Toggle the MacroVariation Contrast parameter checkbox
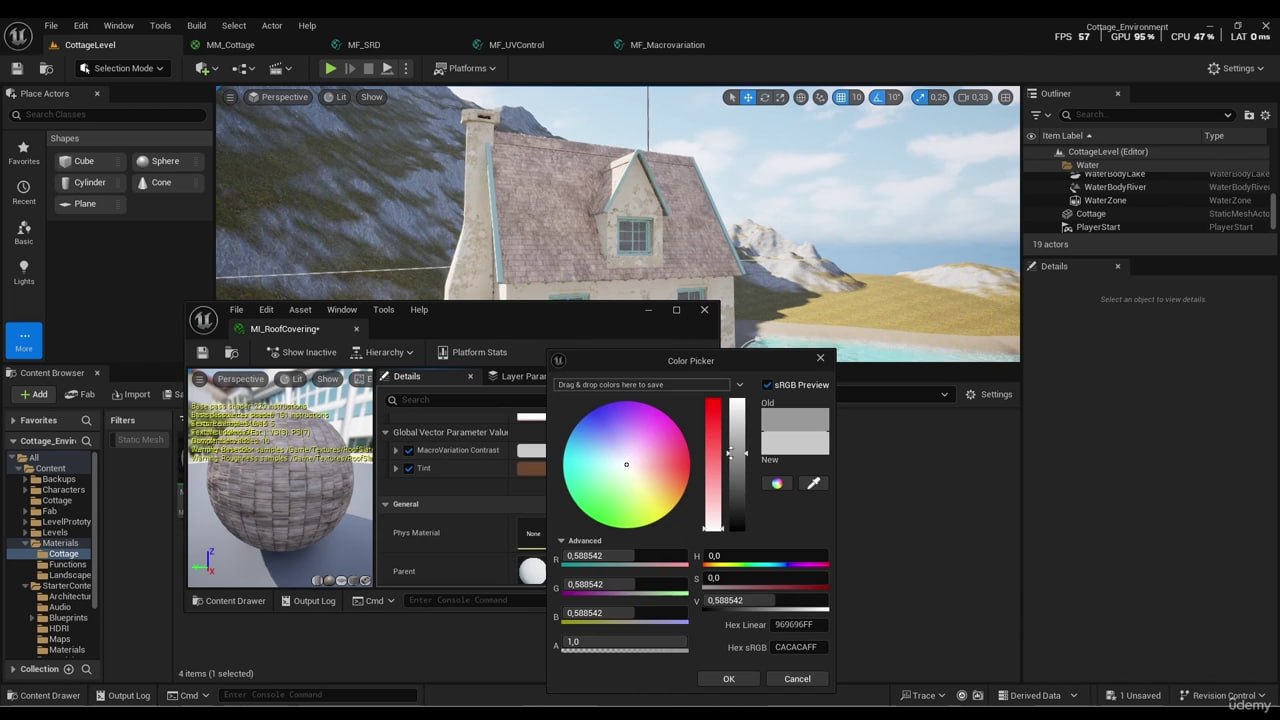 (x=409, y=451)
